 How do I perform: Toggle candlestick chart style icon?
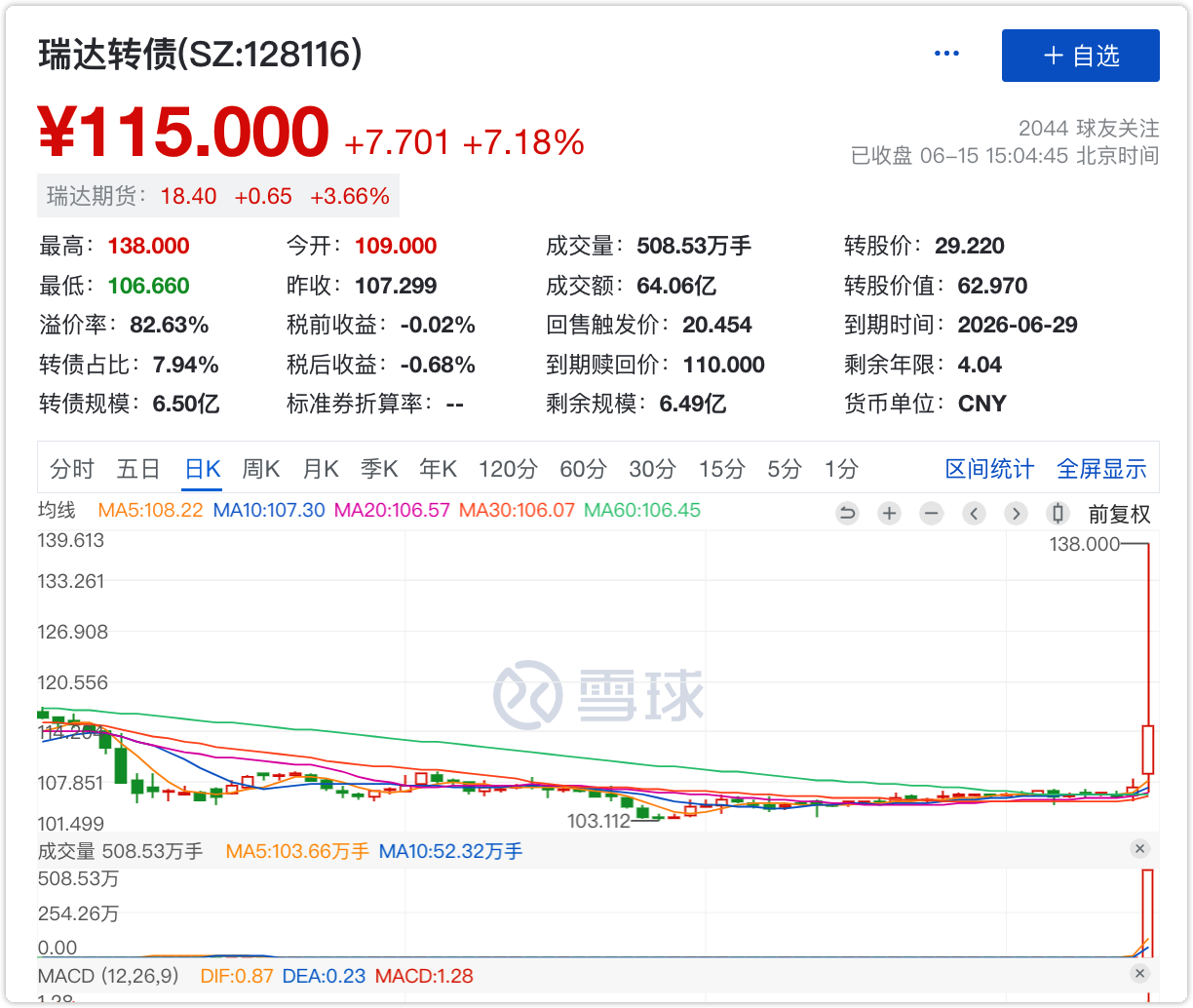tap(1057, 514)
